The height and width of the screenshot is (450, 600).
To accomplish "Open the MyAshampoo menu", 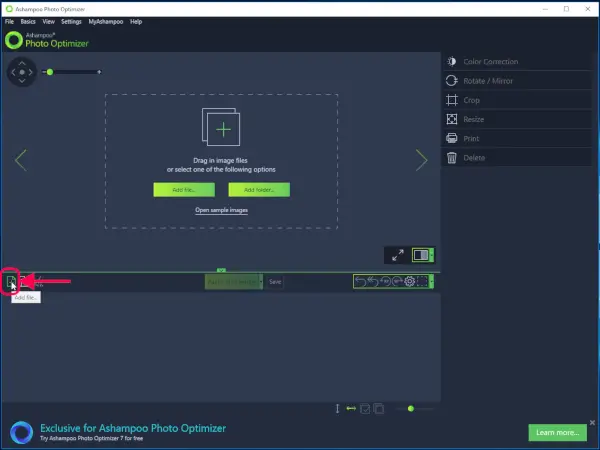I will (104, 21).
